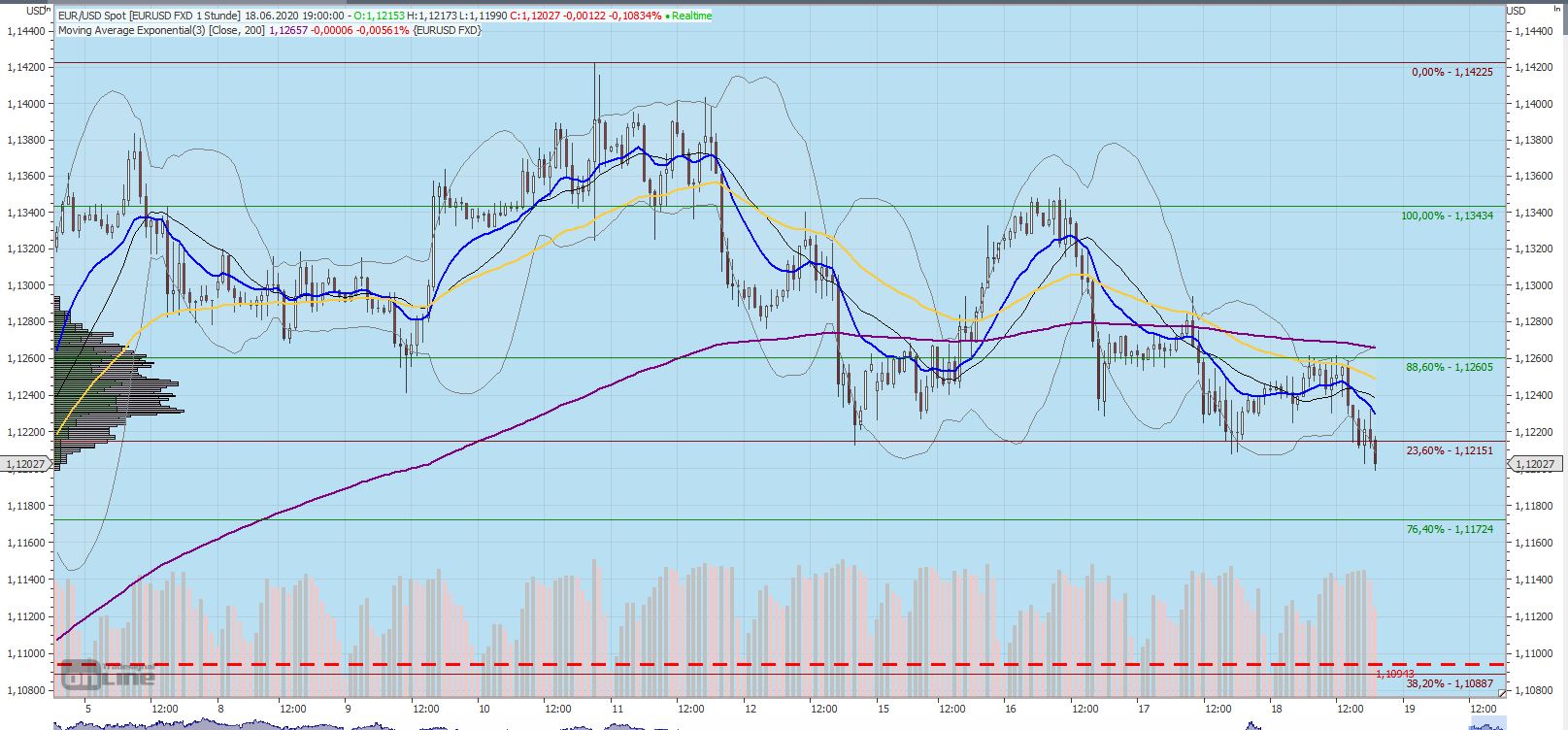Viewport: 1568px width, 730px height.
Task: Click the small marker beside left USD label
Action: click(x=49, y=10)
